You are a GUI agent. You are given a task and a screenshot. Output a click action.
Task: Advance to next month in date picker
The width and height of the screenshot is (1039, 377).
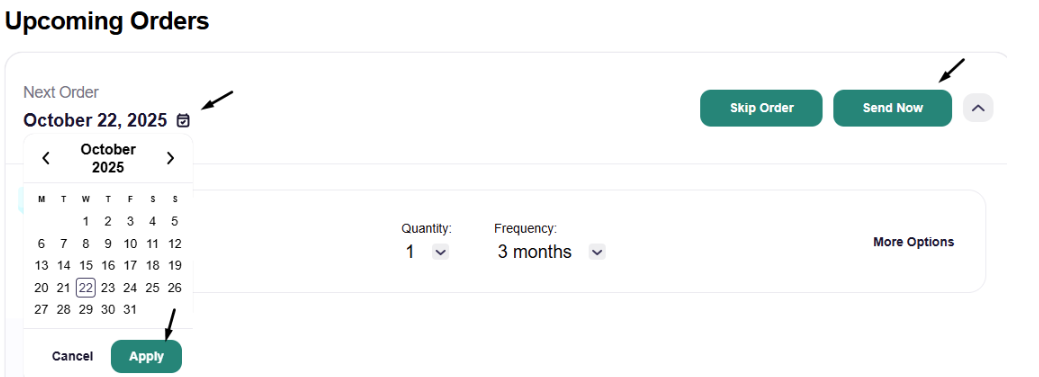170,158
